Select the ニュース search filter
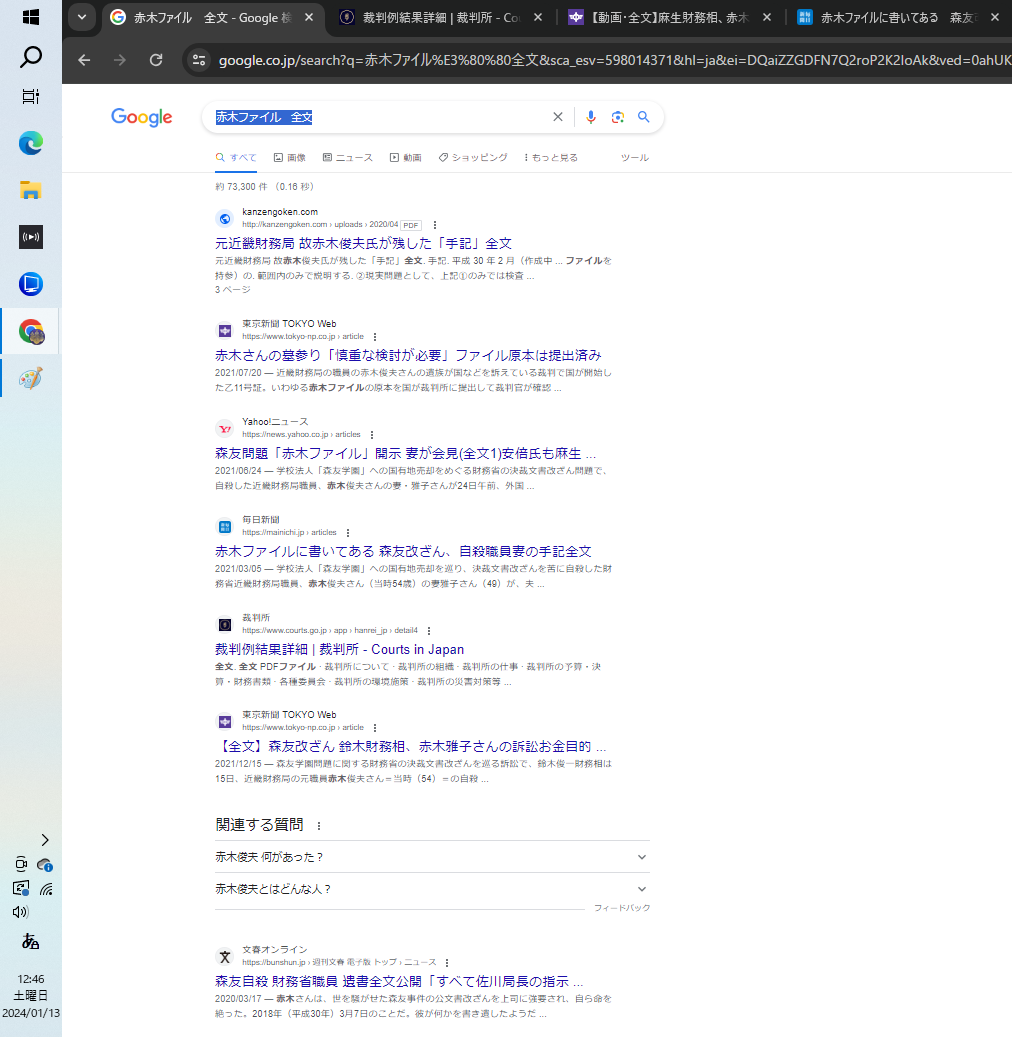Viewport: 1012px width, 1037px height. pos(348,157)
